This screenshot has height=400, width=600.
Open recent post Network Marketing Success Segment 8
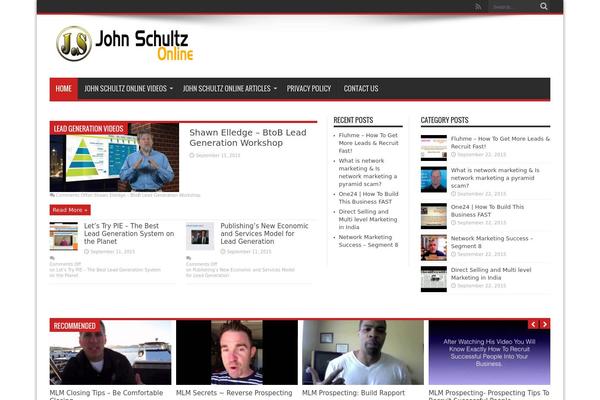[368, 241]
